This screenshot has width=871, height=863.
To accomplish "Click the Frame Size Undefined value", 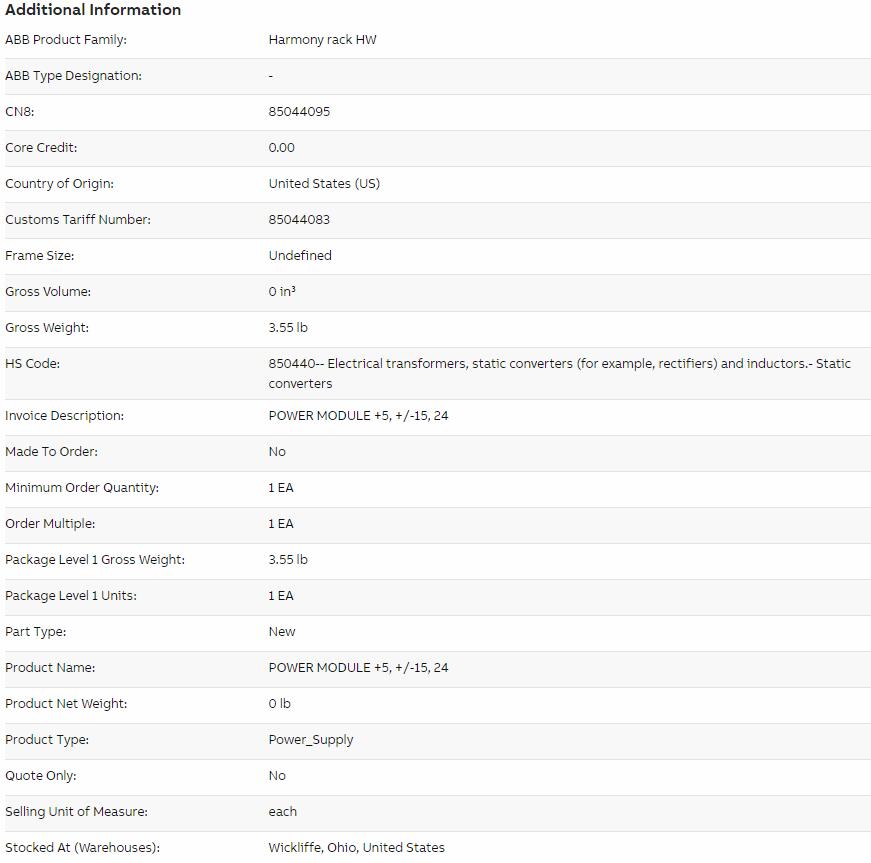I will pyautogui.click(x=300, y=255).
